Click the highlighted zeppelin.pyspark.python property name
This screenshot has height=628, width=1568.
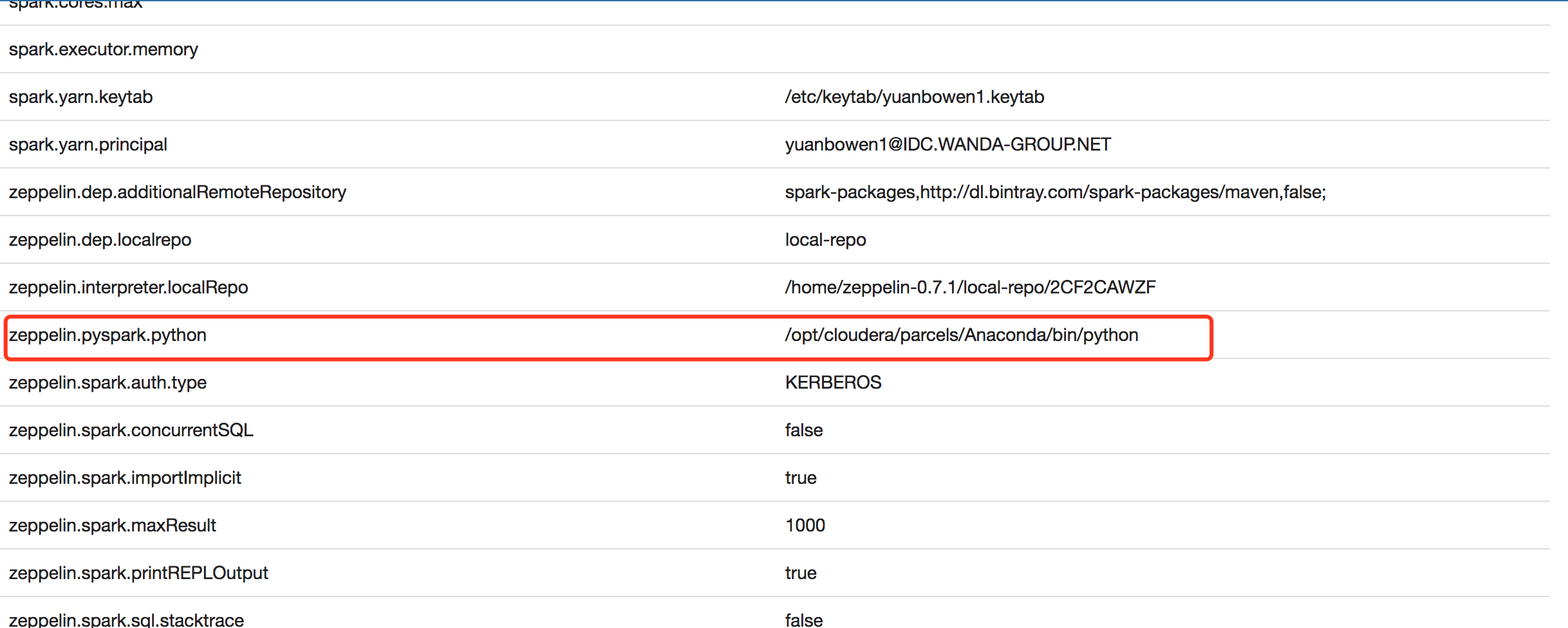[x=107, y=335]
